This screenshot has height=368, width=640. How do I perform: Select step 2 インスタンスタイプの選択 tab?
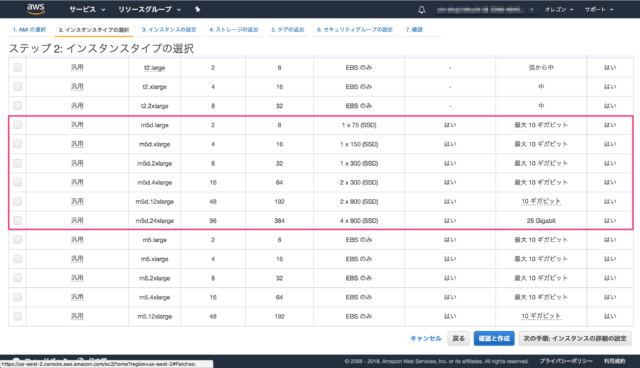coord(94,30)
